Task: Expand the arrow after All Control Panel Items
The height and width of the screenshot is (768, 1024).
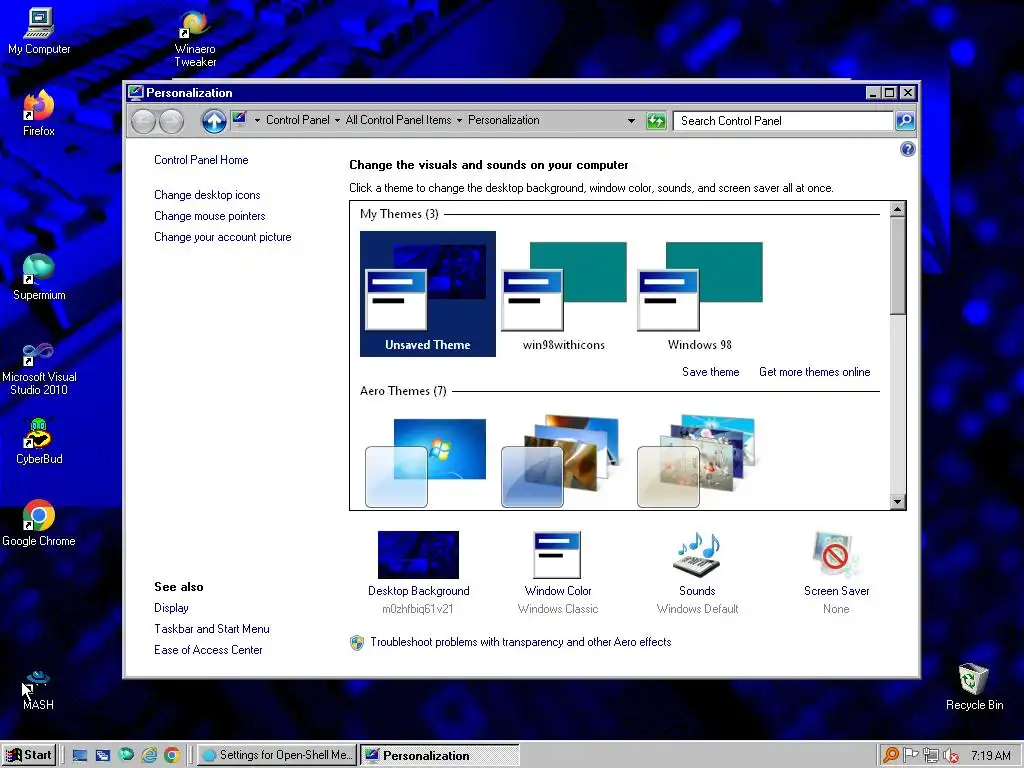Action: [459, 120]
